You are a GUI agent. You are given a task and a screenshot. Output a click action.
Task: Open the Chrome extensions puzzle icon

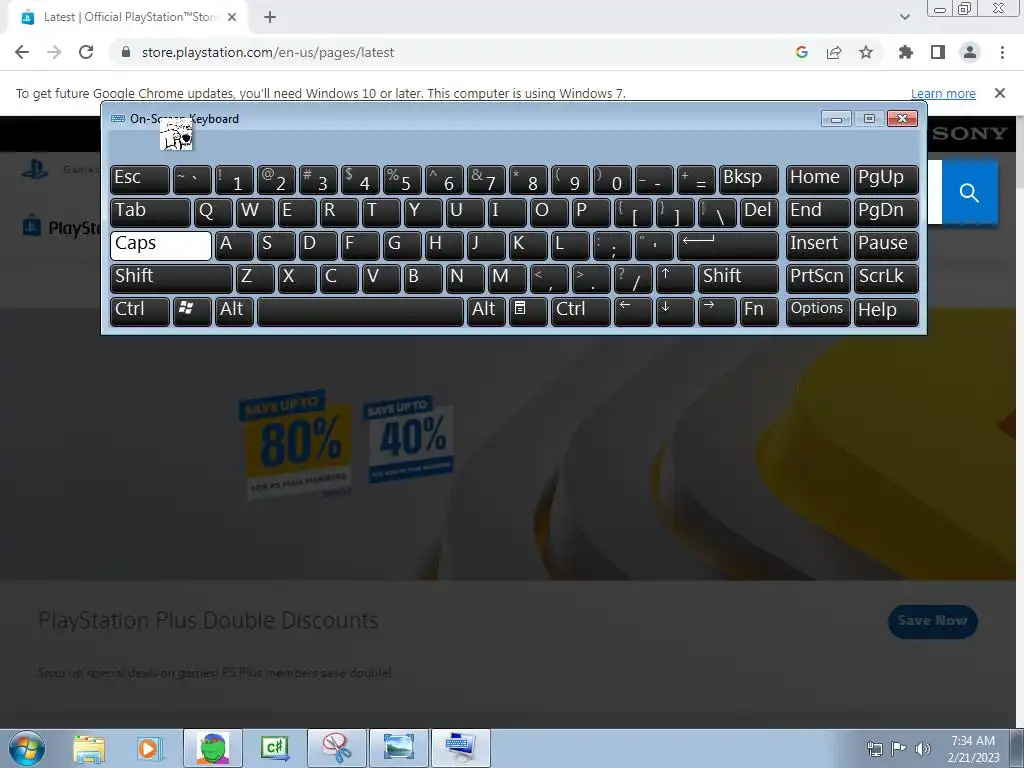coord(906,52)
